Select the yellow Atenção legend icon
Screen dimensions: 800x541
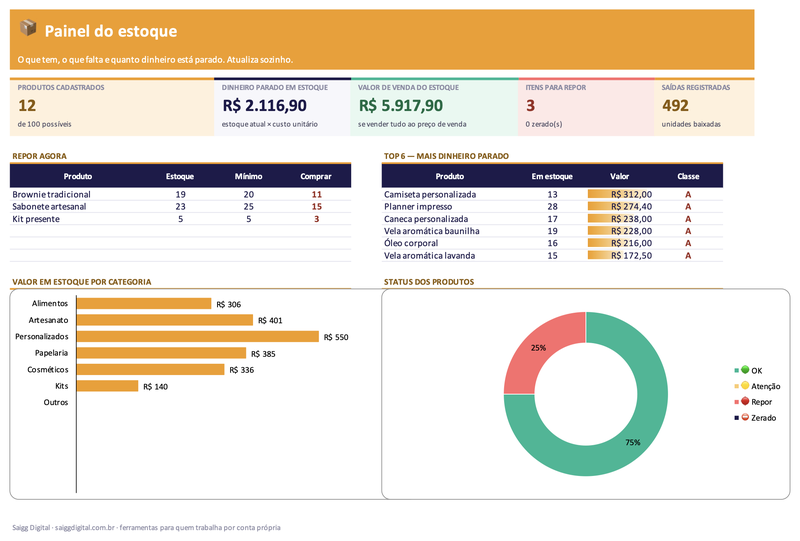pyautogui.click(x=745, y=385)
